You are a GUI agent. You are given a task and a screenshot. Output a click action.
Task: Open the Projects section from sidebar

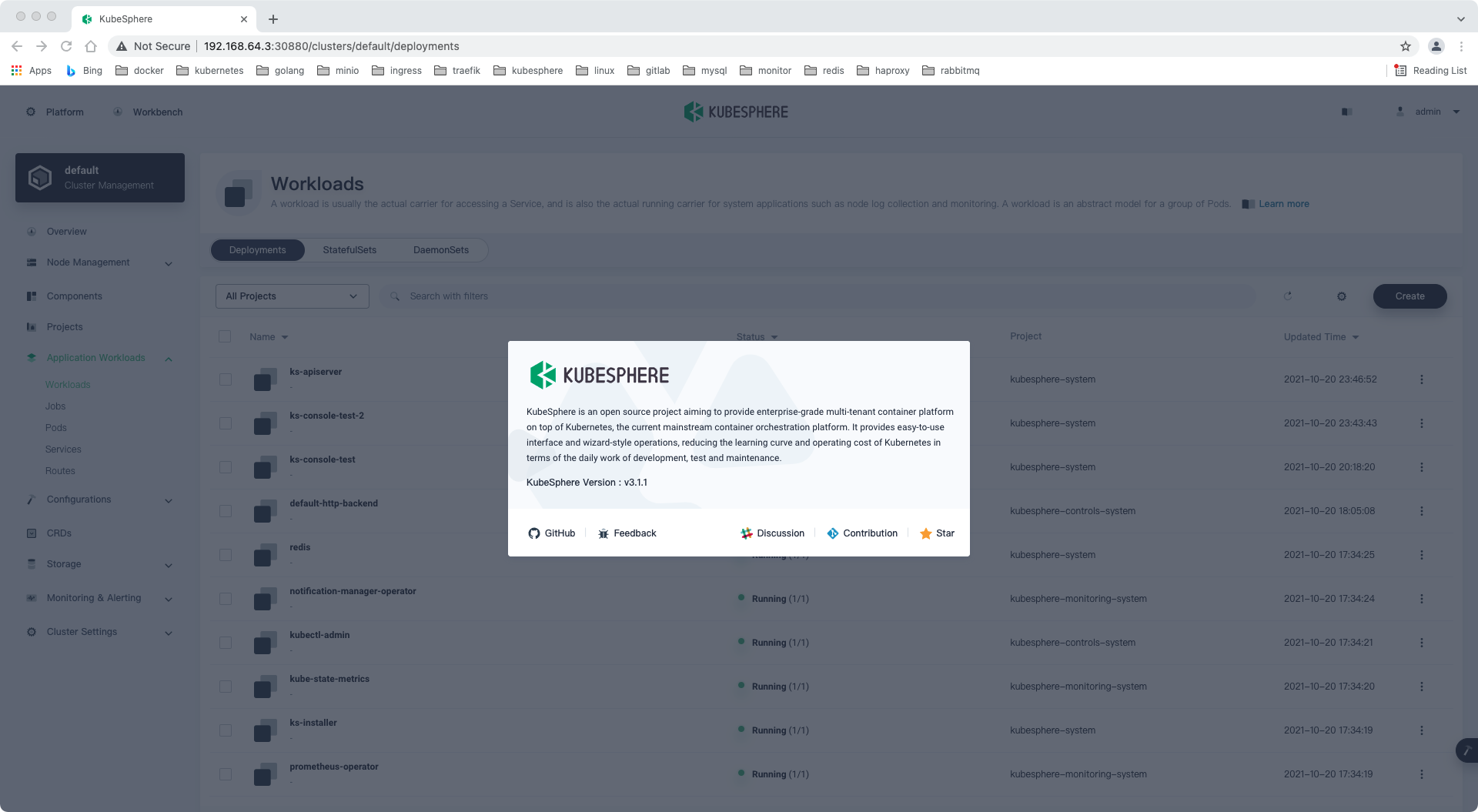[x=65, y=326]
